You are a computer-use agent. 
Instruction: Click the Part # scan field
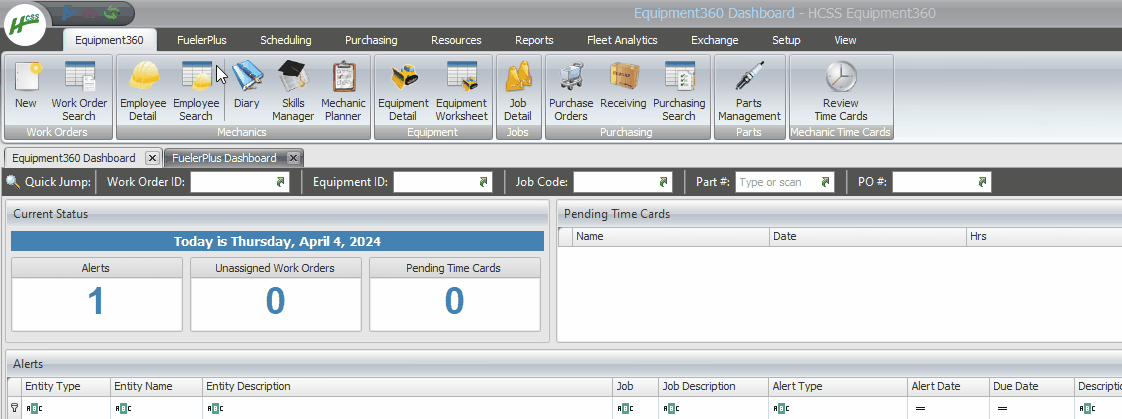[x=776, y=182]
